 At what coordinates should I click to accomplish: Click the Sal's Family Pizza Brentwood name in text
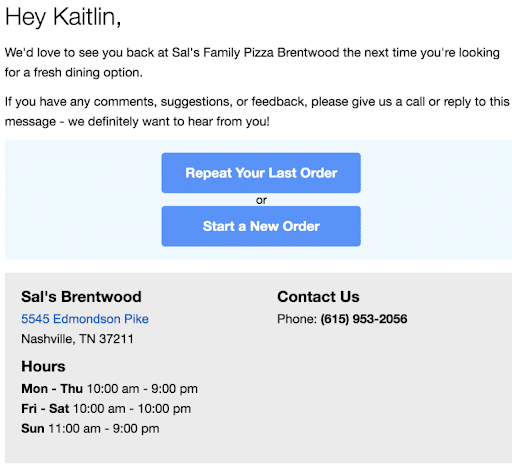point(256,53)
